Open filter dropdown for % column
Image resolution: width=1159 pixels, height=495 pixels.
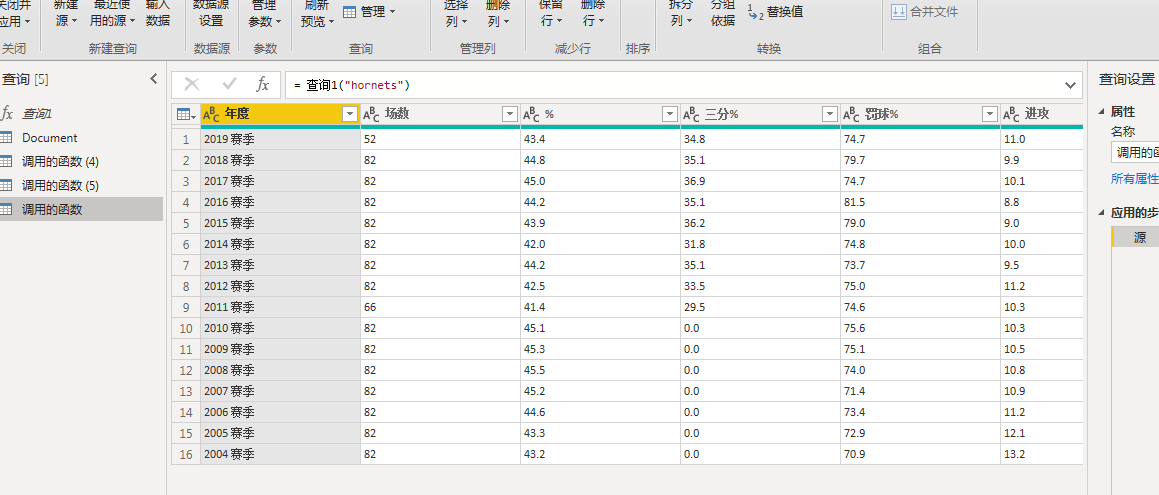pos(670,115)
